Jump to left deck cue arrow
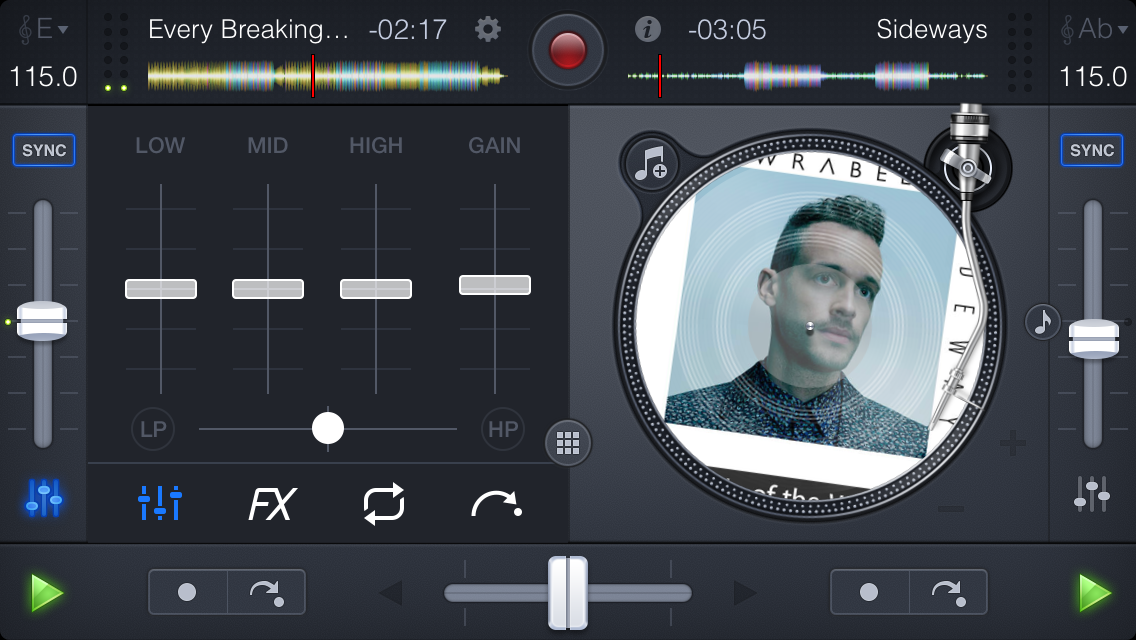Screen dimensions: 1136x640 pos(267,592)
